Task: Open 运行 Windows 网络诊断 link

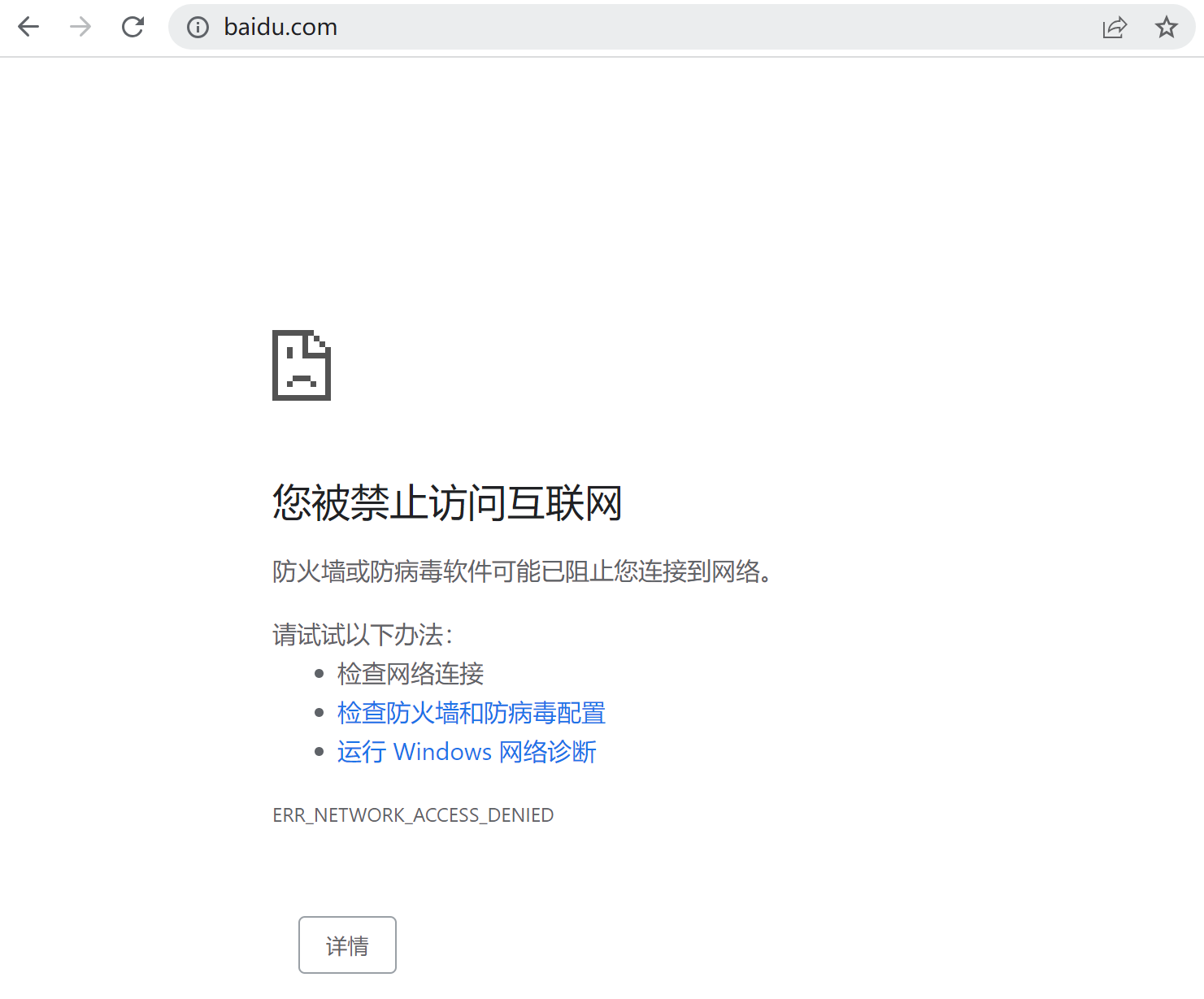Action: click(x=467, y=752)
